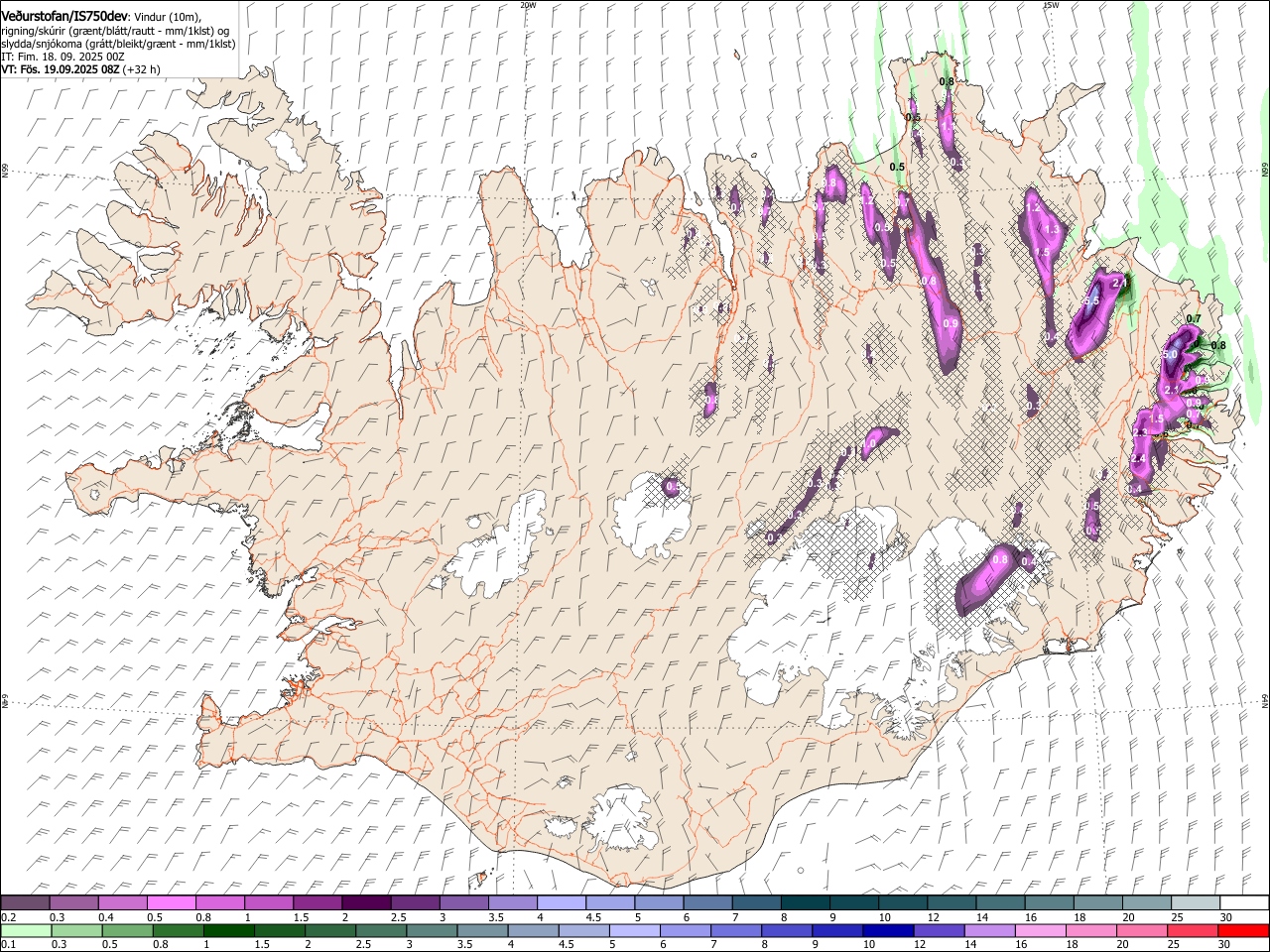
Task: Click the black 0.7 rain value near east coast
Action: 1194,318
